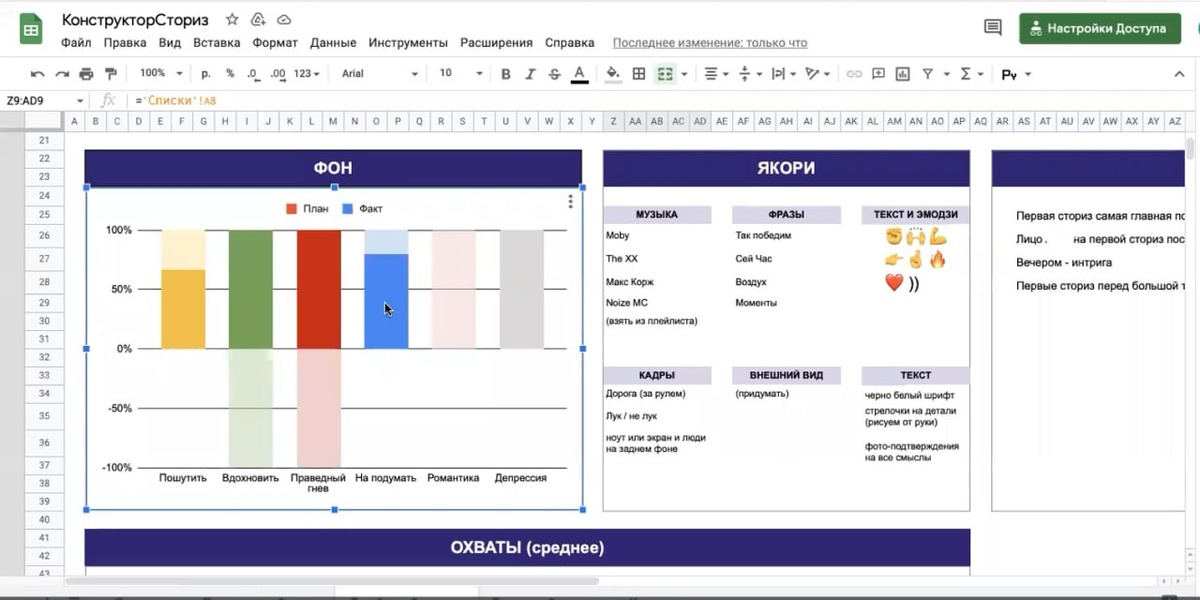Open the Правка menu
Screen dimensions: 1200x600
pyautogui.click(x=125, y=43)
